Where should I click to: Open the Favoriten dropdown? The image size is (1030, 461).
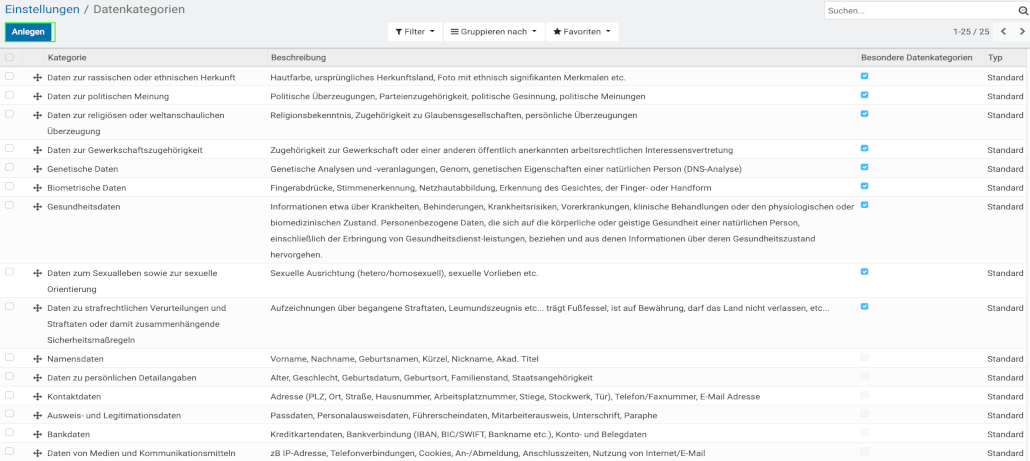582,32
